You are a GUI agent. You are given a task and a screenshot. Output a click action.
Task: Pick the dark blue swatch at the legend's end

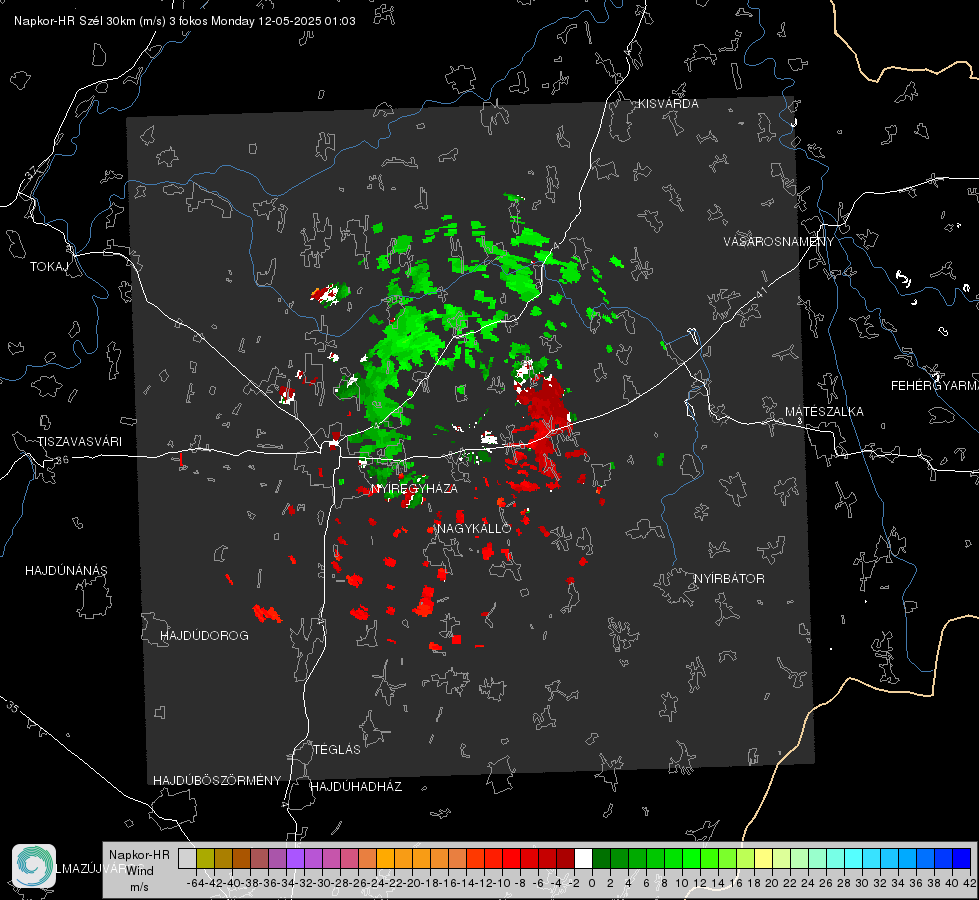tap(962, 858)
